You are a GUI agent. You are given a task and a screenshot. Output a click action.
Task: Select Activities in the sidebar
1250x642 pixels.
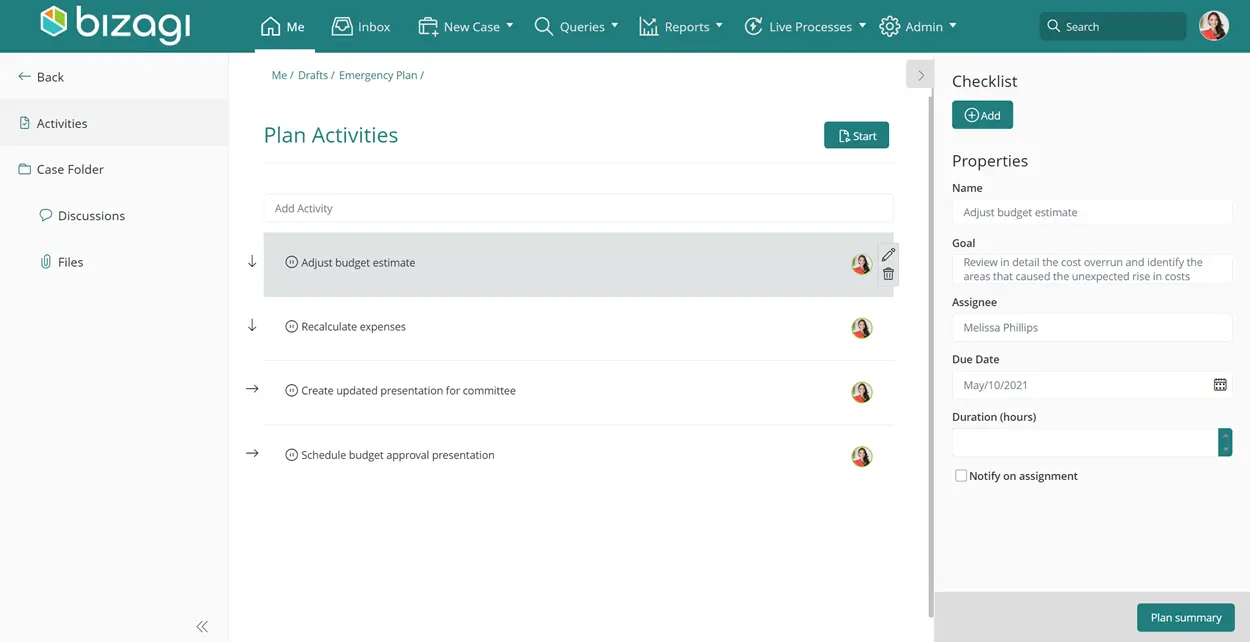click(114, 123)
